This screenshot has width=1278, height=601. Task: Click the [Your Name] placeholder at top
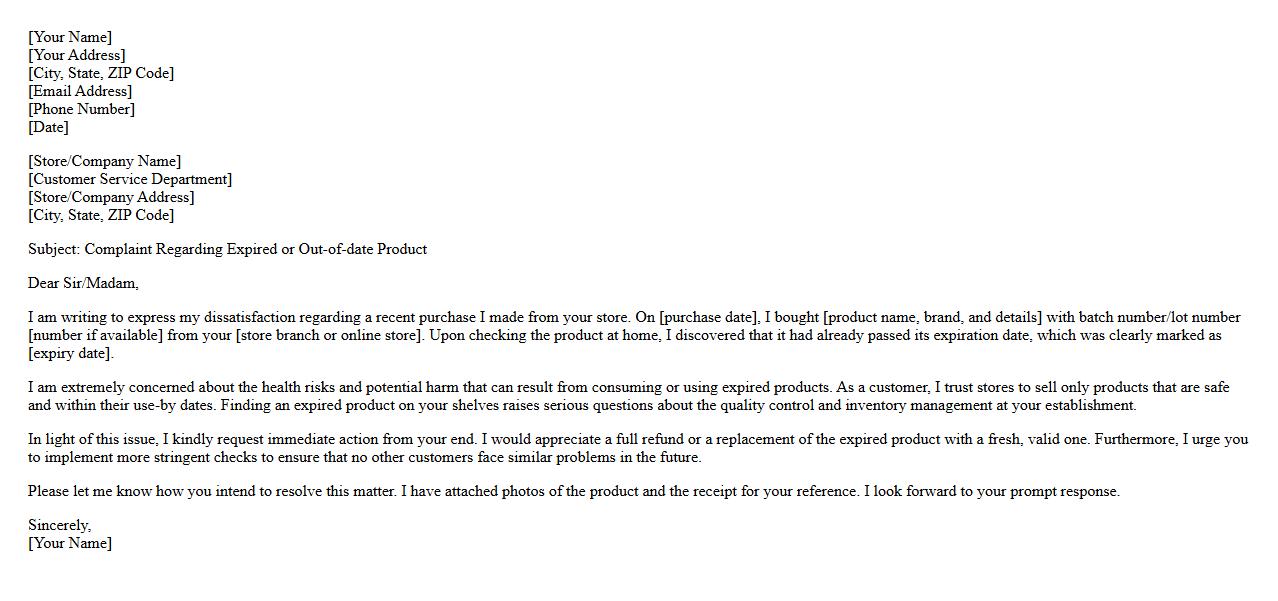(70, 37)
